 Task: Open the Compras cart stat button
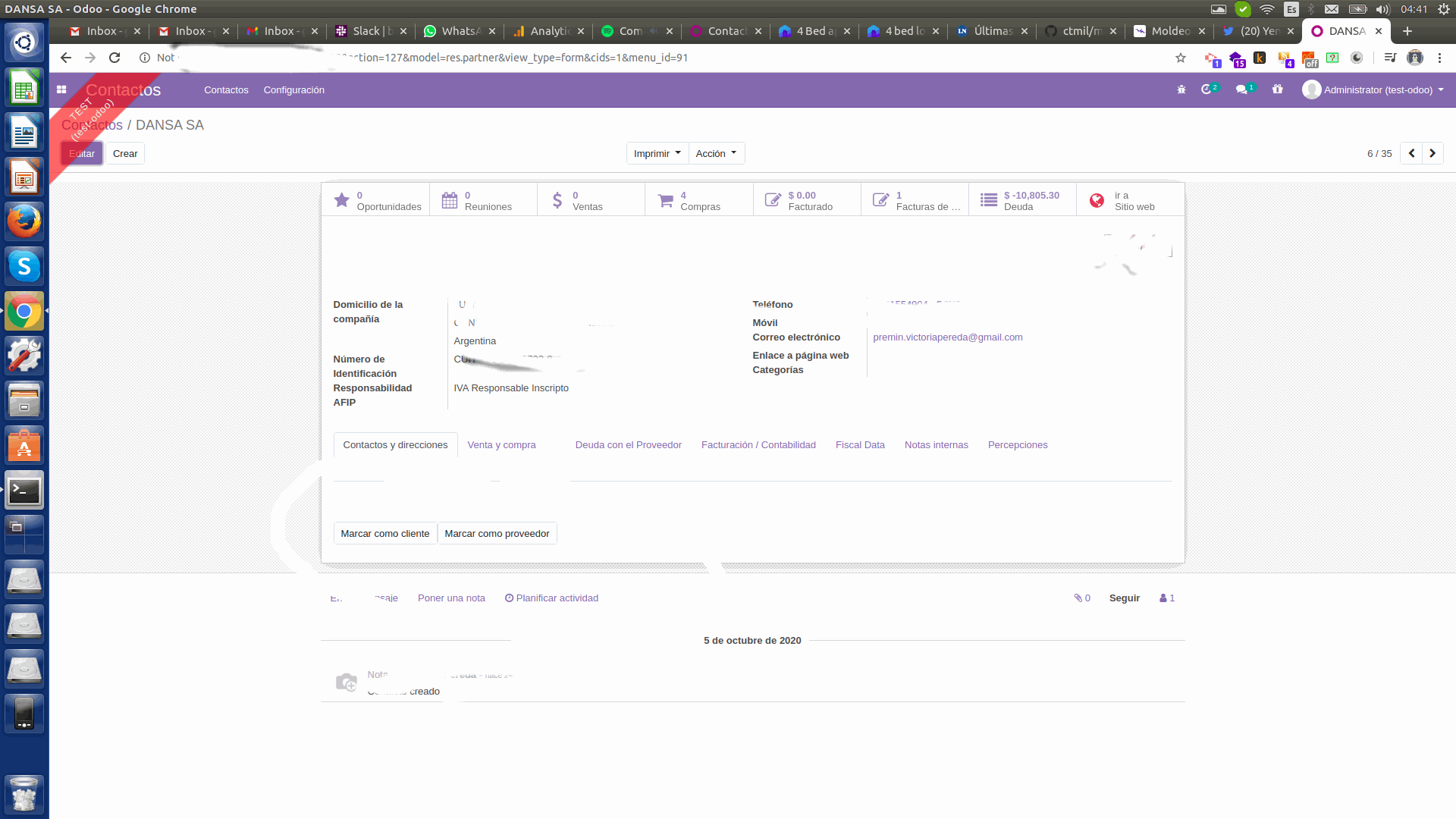(699, 200)
